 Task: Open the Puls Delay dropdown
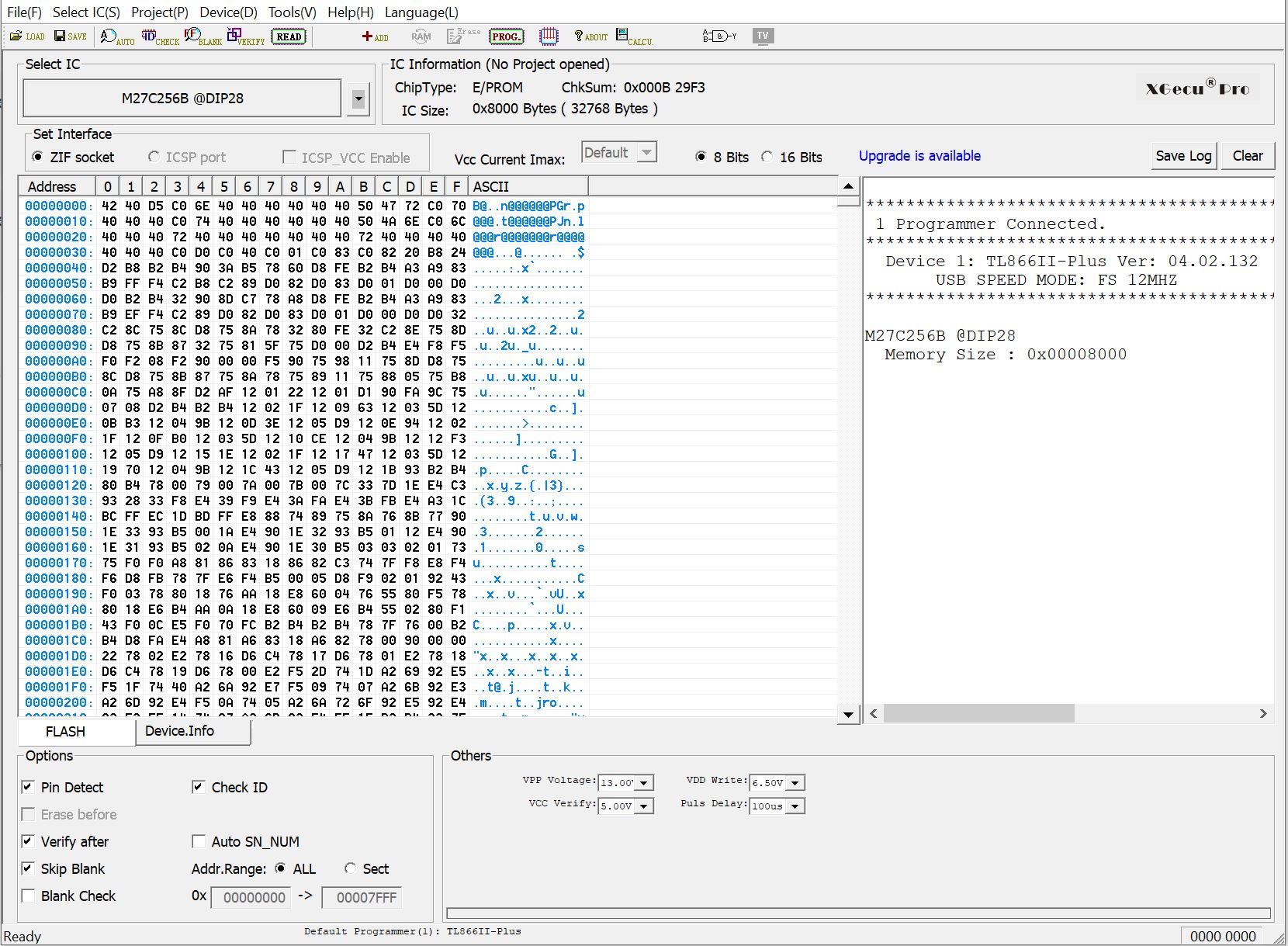click(795, 806)
